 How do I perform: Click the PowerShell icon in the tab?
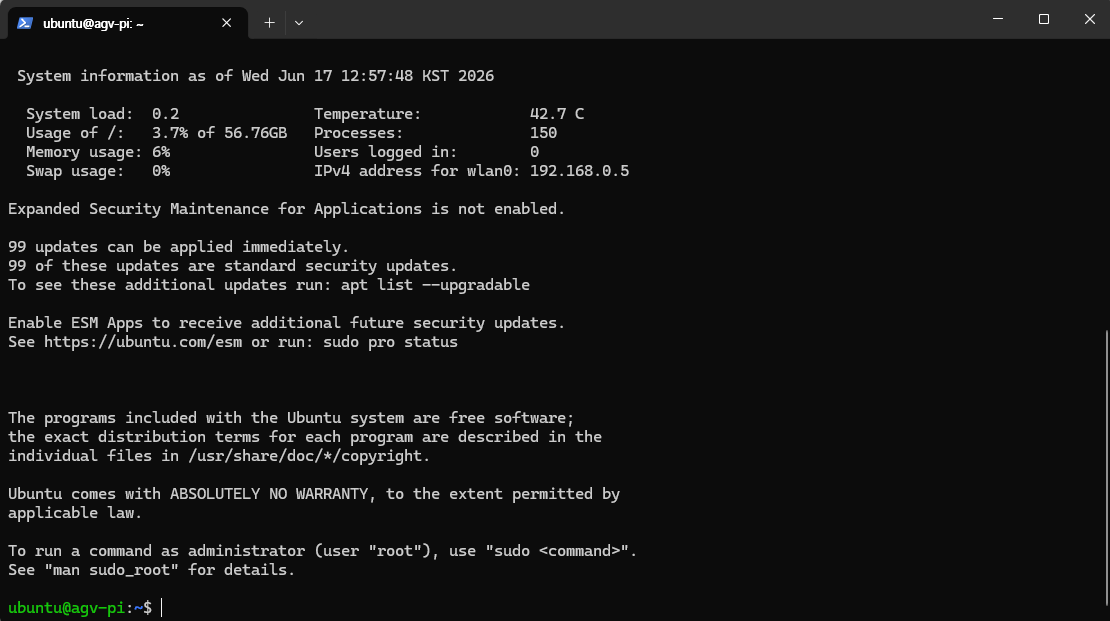(x=25, y=23)
